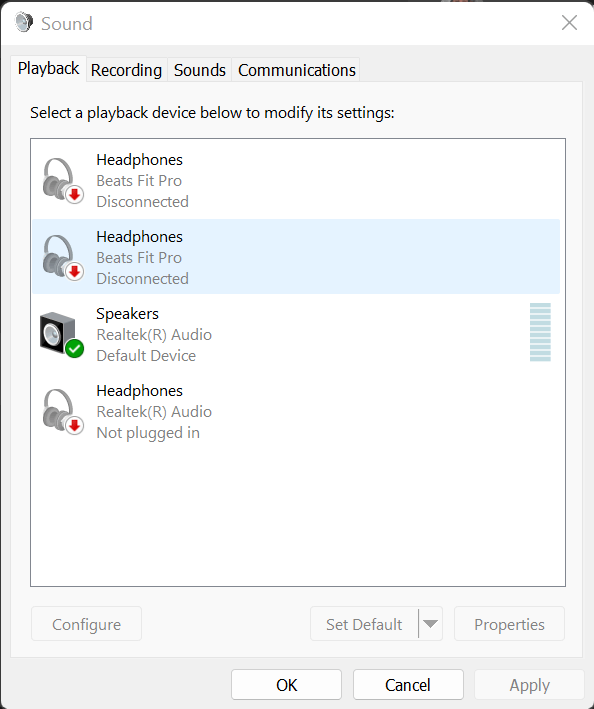Select Speakers Realtek Audio default device entry
Viewport: 594px width, 709px height.
click(x=296, y=335)
